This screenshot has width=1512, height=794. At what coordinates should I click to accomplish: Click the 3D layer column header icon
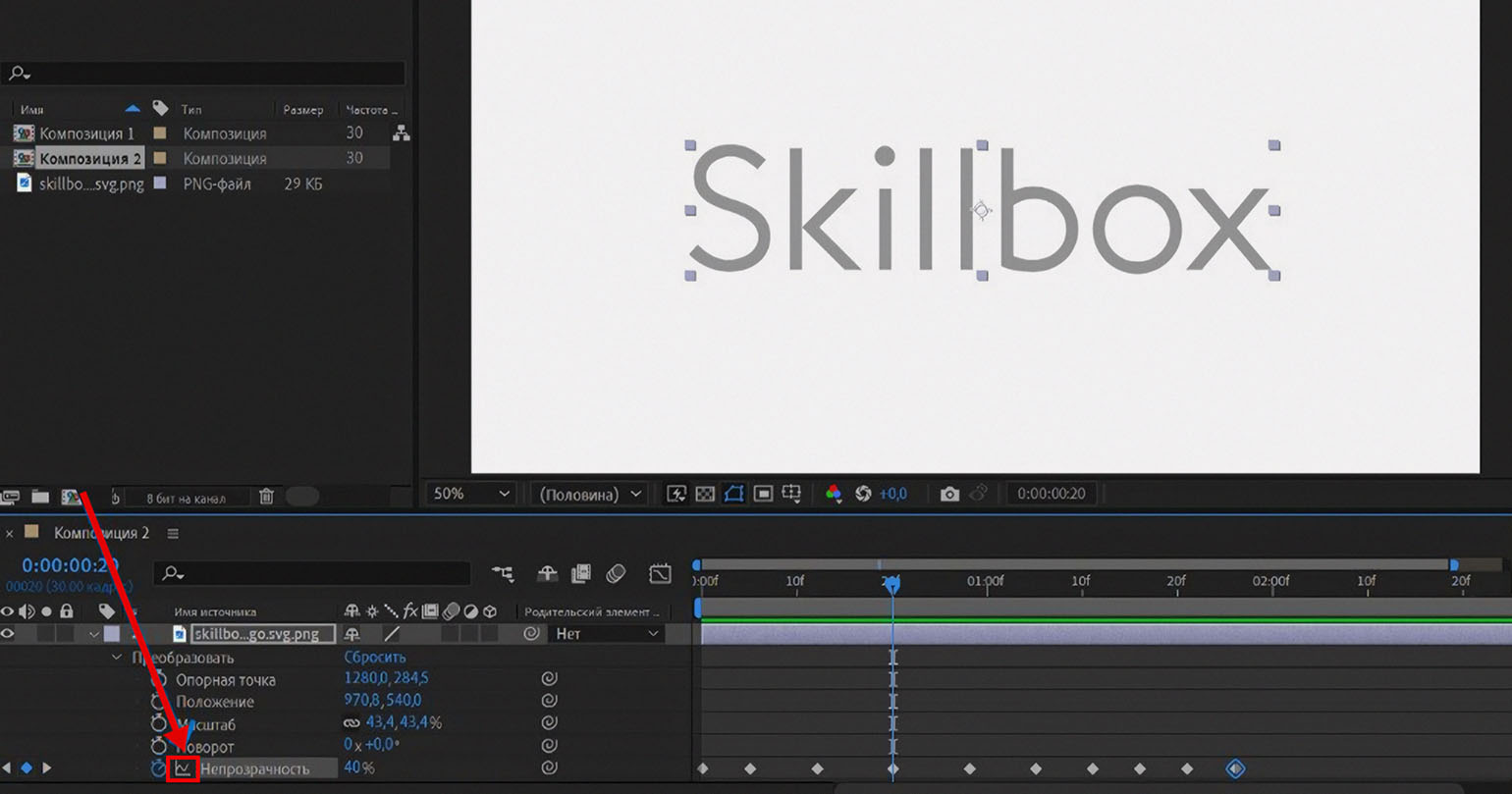[489, 611]
